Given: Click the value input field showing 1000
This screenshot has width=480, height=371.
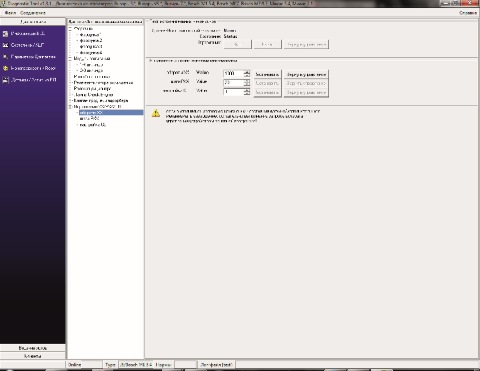Looking at the screenshot, I should (x=234, y=74).
